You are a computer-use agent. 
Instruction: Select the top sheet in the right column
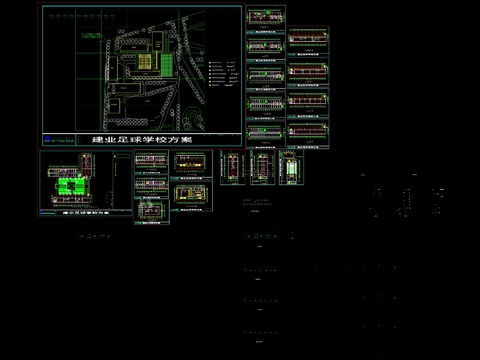coord(308,41)
